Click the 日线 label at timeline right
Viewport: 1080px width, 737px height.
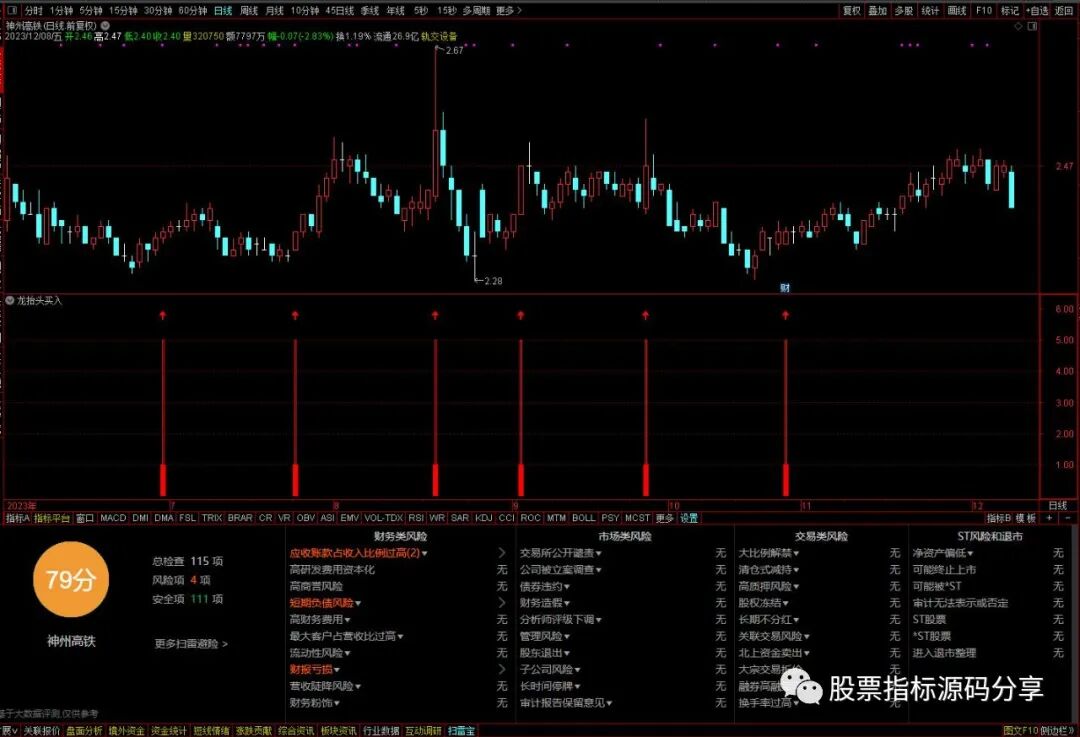(x=1057, y=506)
